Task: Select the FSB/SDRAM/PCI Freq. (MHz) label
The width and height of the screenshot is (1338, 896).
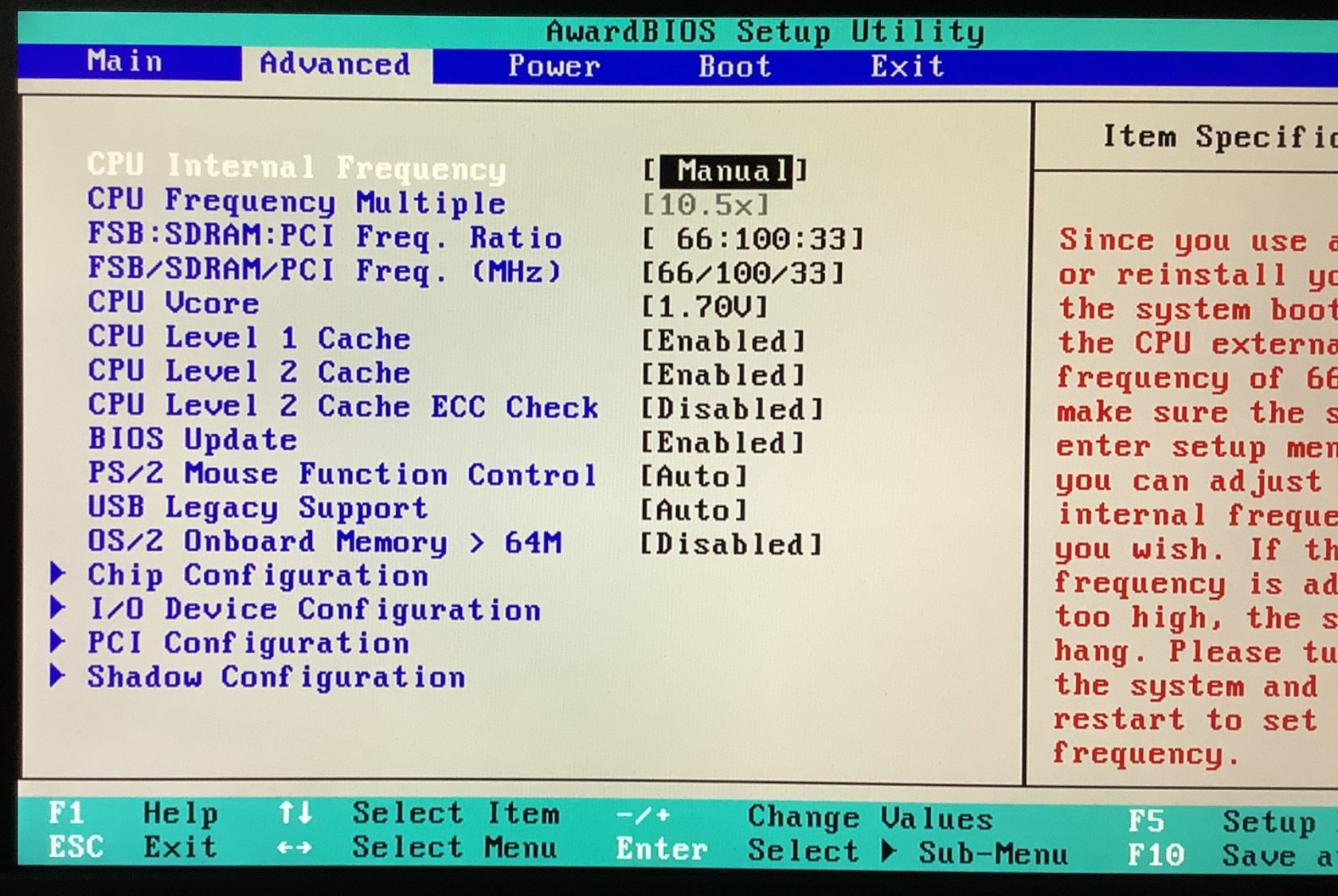Action: 325,270
